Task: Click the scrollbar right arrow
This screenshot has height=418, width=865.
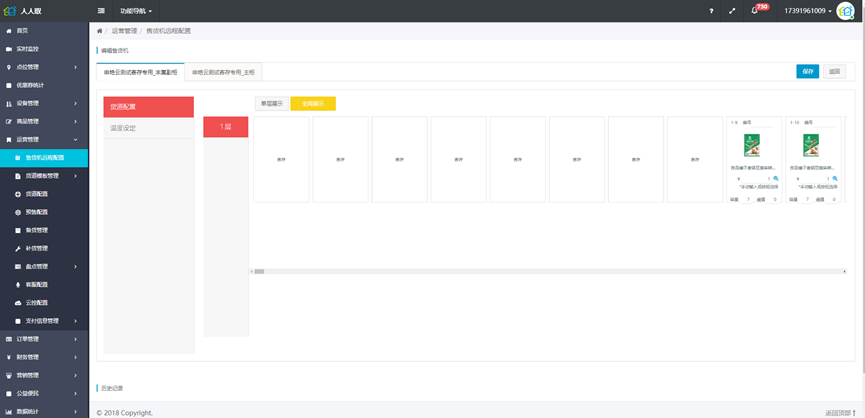Action: [844, 271]
